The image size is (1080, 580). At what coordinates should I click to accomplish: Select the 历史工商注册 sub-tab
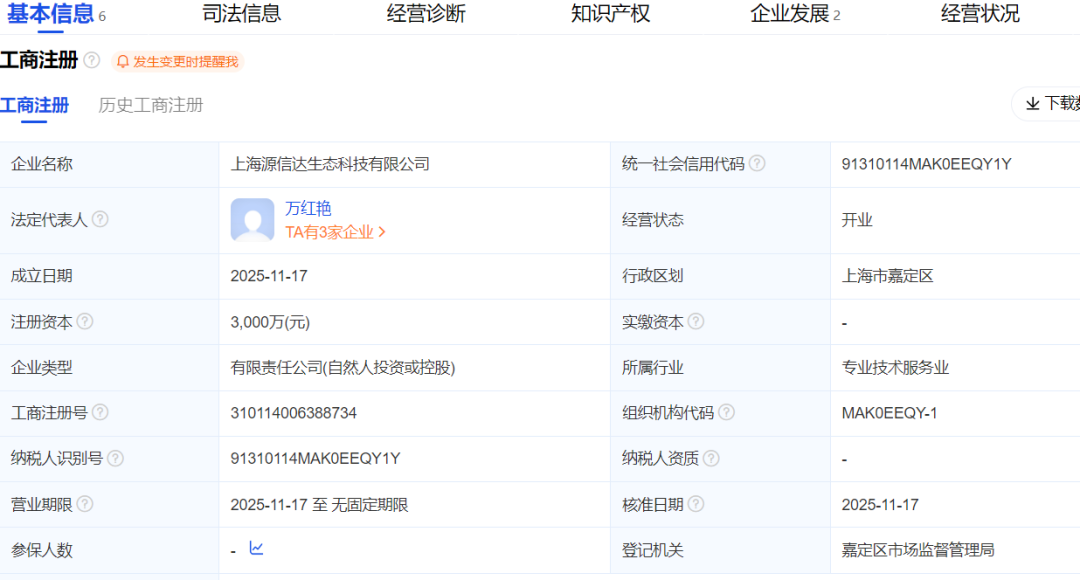(151, 105)
